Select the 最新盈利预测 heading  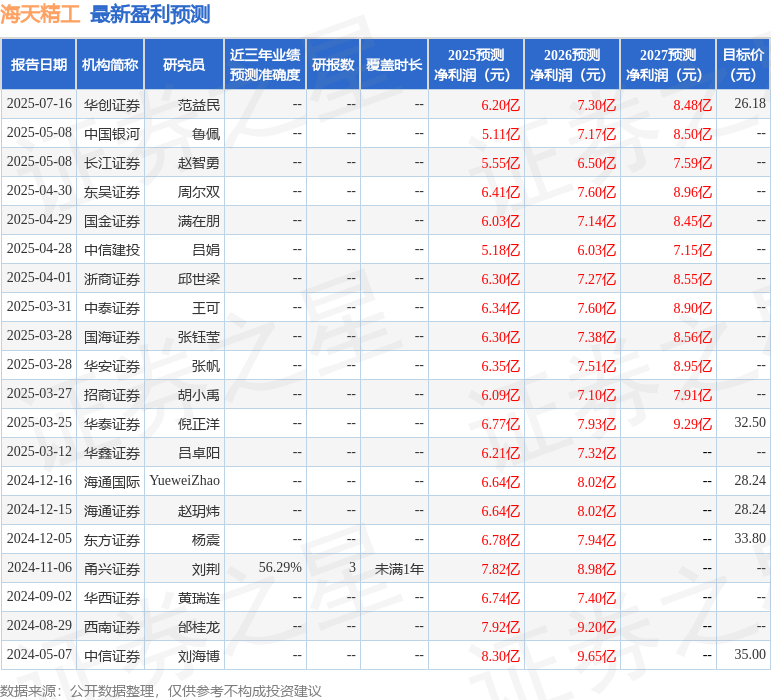click(x=150, y=14)
